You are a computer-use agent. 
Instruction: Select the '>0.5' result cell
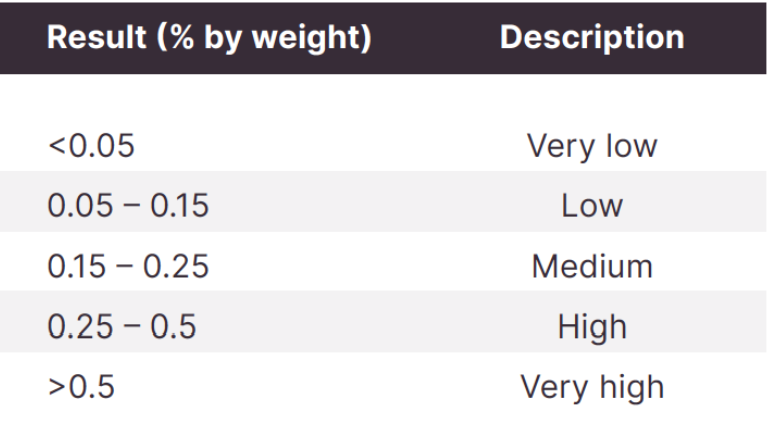[x=82, y=387]
